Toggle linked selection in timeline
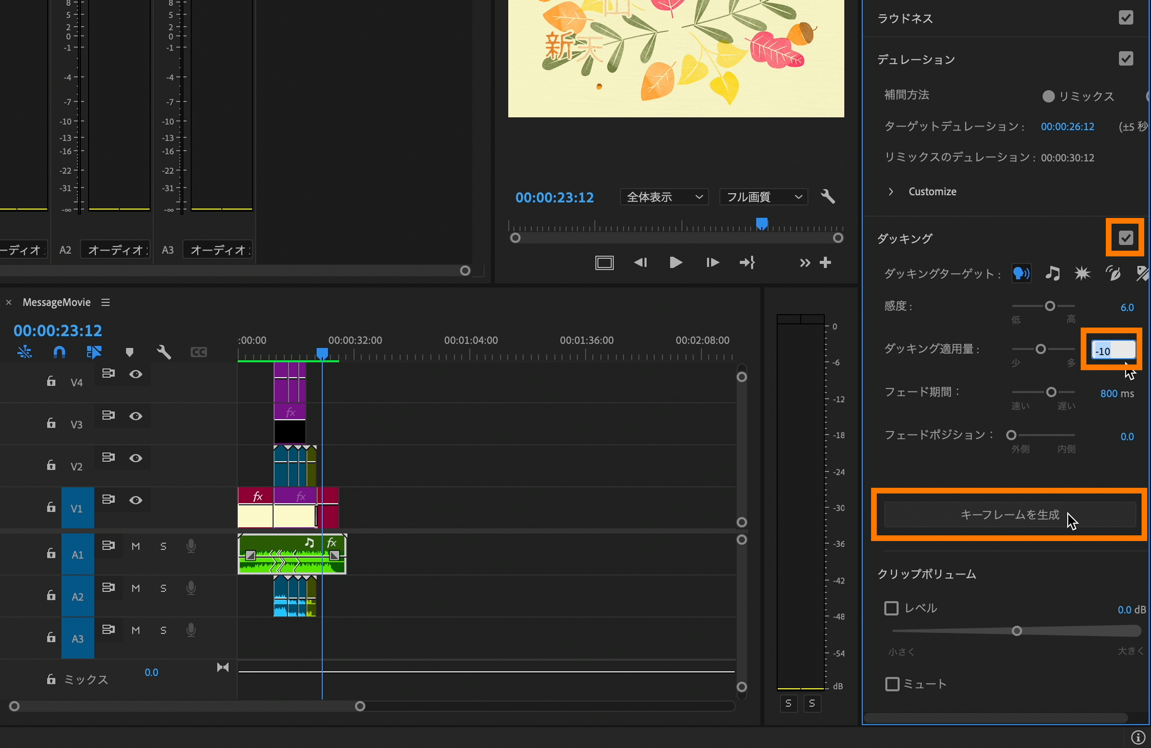This screenshot has height=748, width=1151. pyautogui.click(x=94, y=352)
